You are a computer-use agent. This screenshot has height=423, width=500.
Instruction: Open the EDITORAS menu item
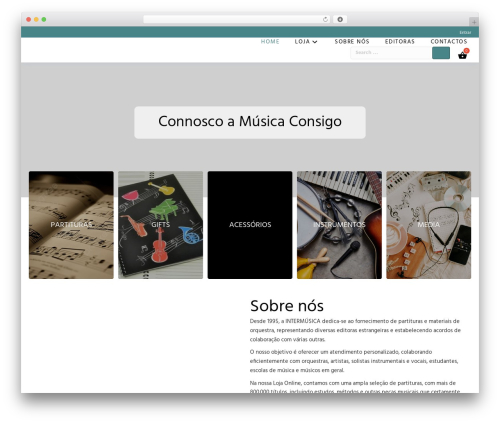click(x=400, y=42)
